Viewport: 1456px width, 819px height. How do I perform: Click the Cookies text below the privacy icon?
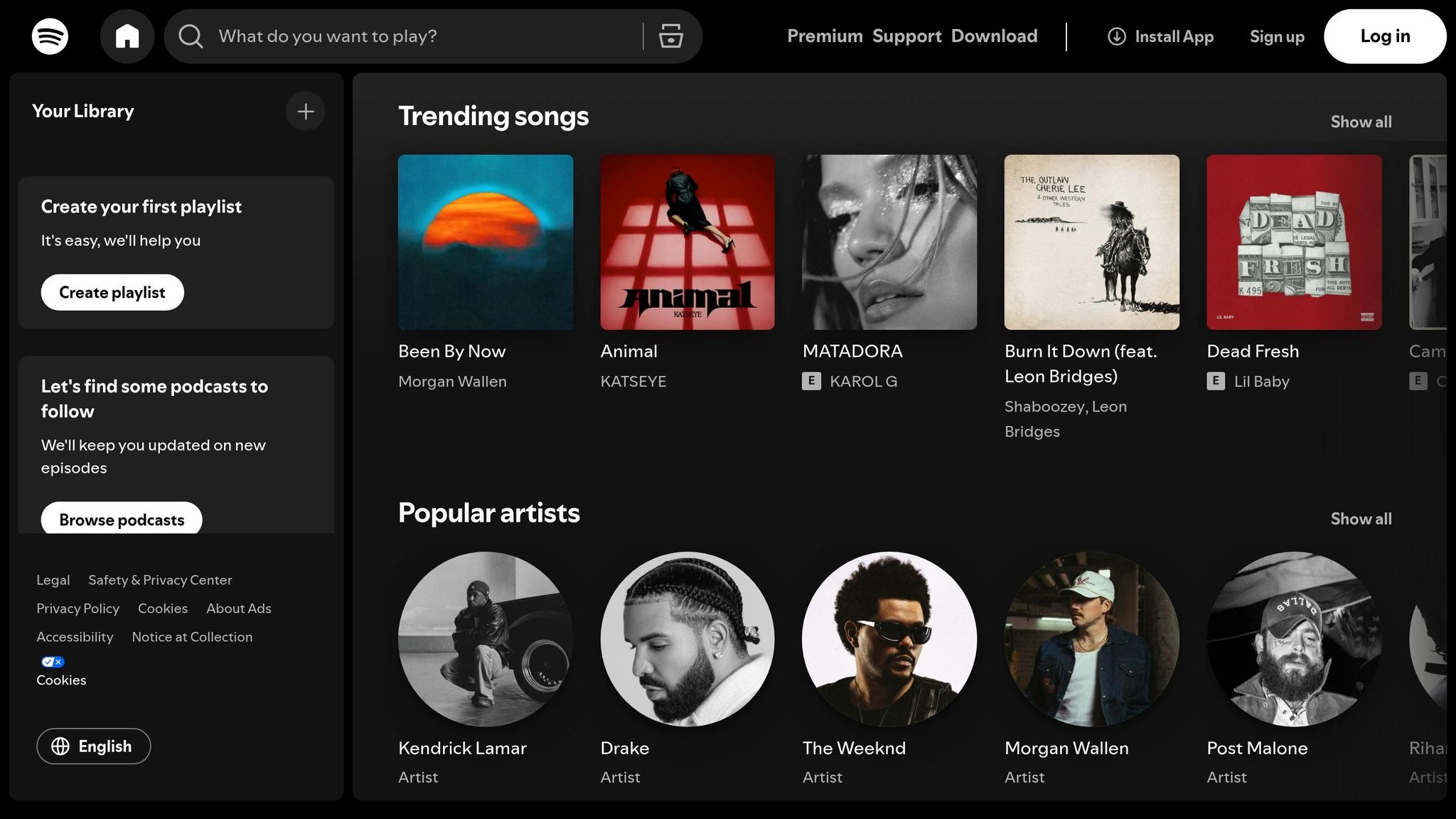tap(61, 680)
